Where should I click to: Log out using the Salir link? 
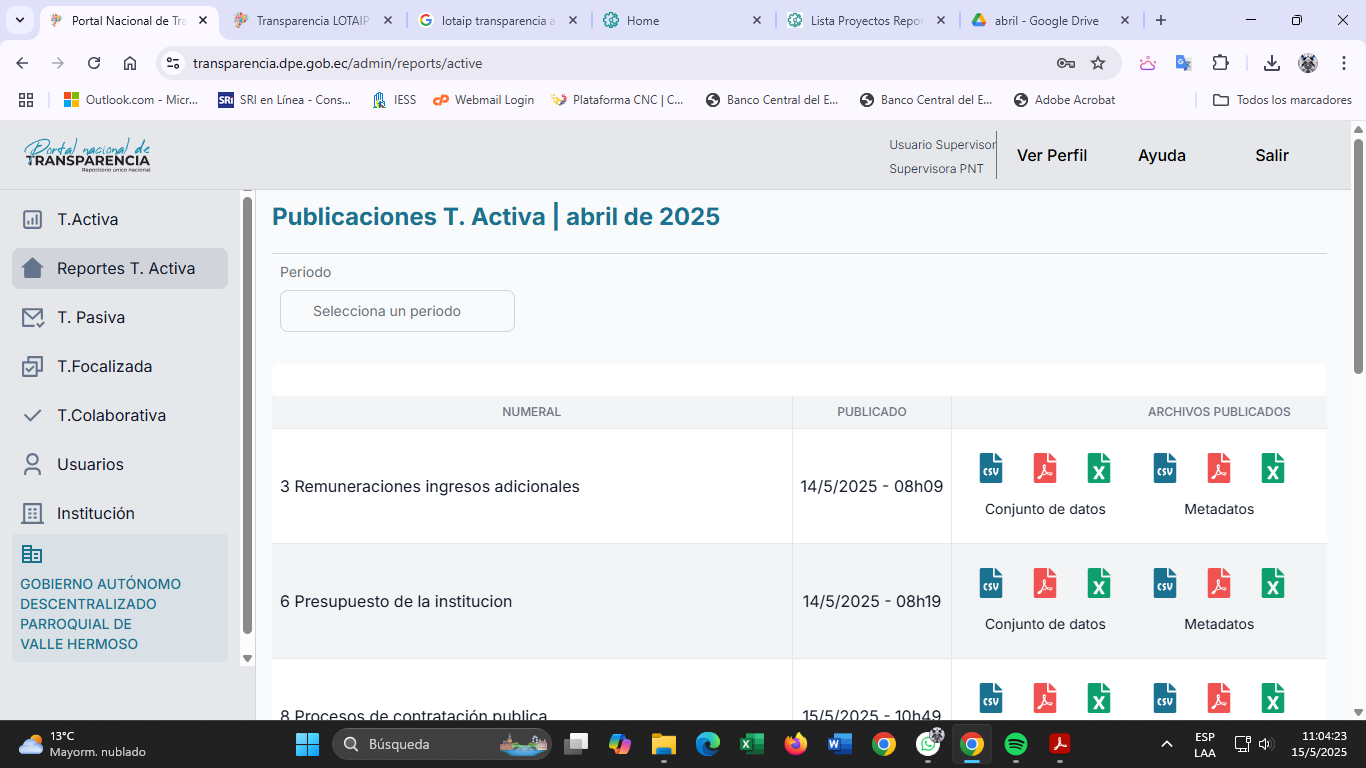[x=1271, y=155]
